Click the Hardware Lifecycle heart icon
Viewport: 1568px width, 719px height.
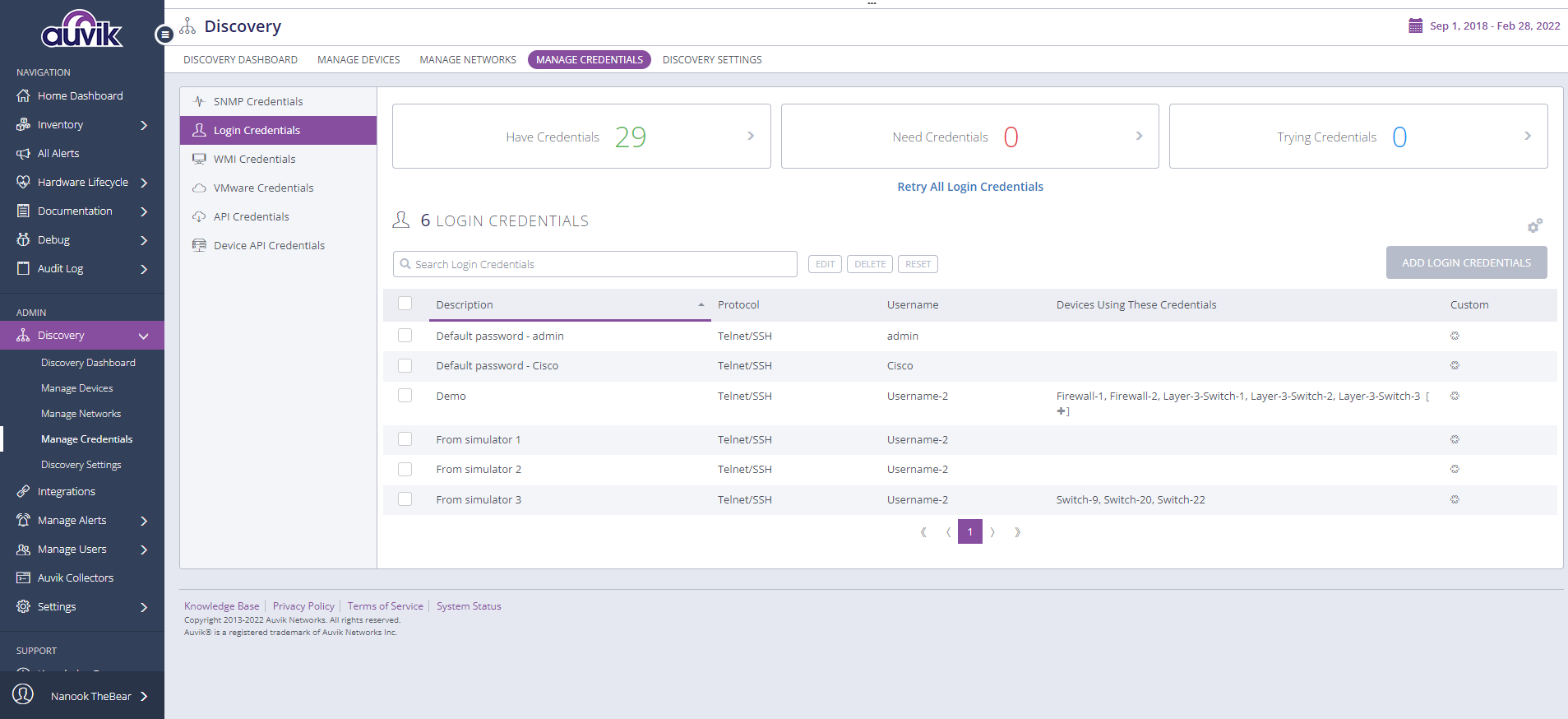coord(23,182)
